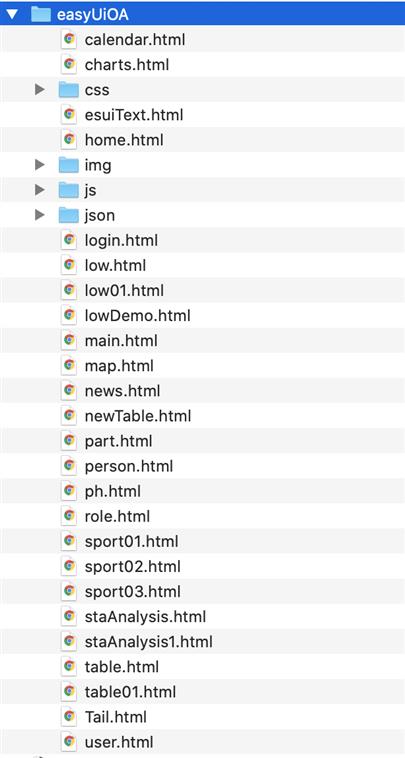The image size is (405, 758).
Task: Select the lowDemo.html entry
Action: pyautogui.click(x=202, y=316)
